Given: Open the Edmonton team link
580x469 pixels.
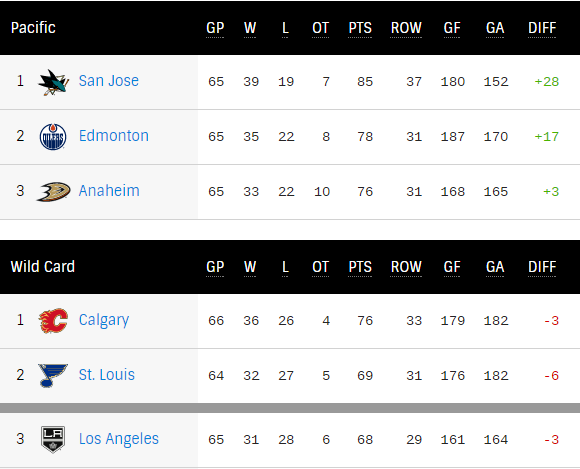Looking at the screenshot, I should tap(114, 136).
